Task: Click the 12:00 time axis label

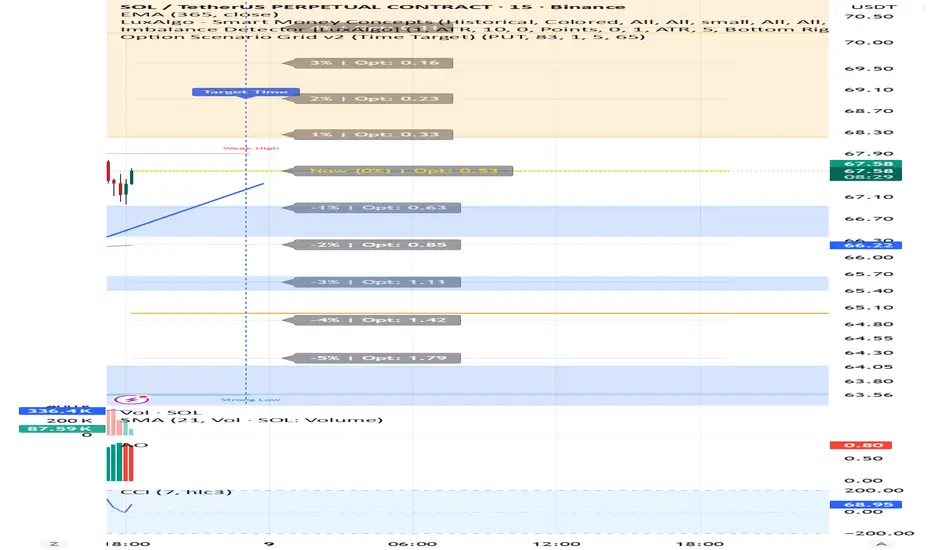Action: [556, 543]
